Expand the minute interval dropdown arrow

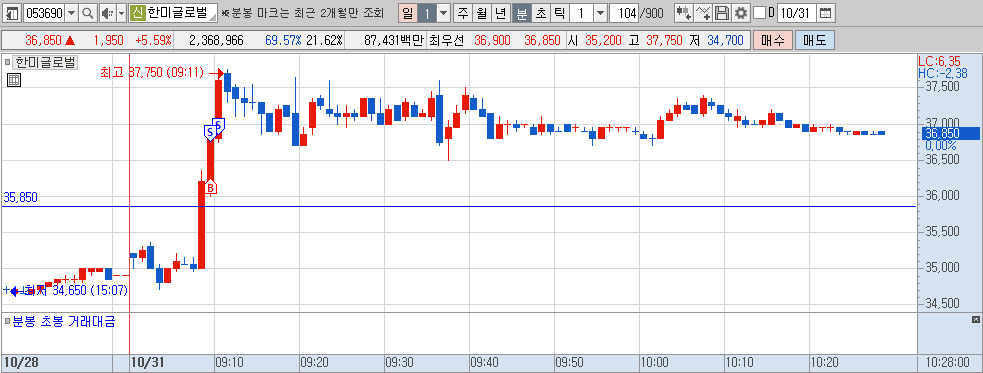point(600,13)
